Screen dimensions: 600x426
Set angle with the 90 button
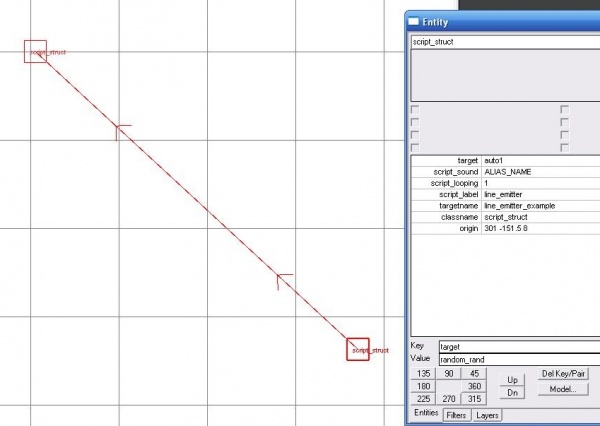(x=450, y=373)
